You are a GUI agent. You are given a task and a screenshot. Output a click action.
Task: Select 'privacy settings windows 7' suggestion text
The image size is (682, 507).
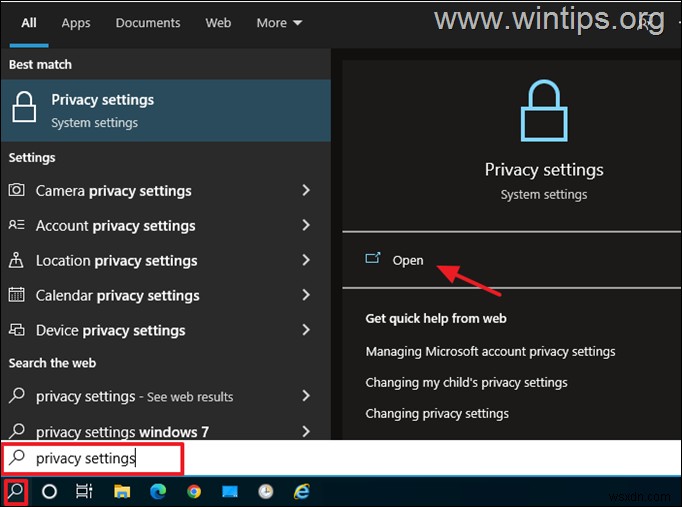click(122, 432)
